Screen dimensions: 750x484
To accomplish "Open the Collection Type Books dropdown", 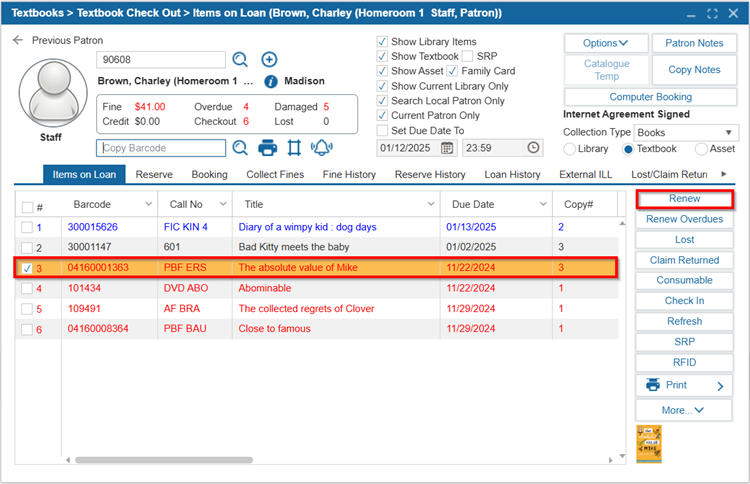I will click(x=686, y=132).
